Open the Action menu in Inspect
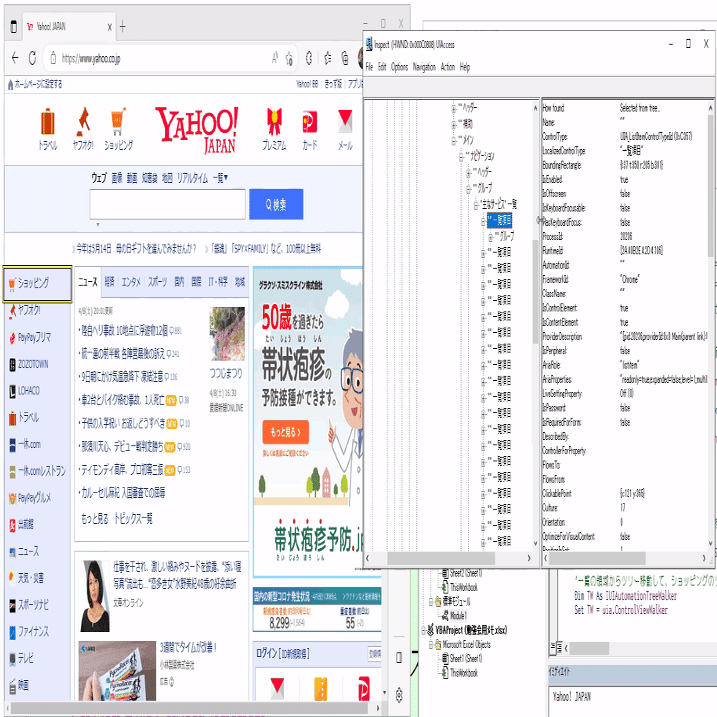Image resolution: width=717 pixels, height=717 pixels. click(x=448, y=67)
